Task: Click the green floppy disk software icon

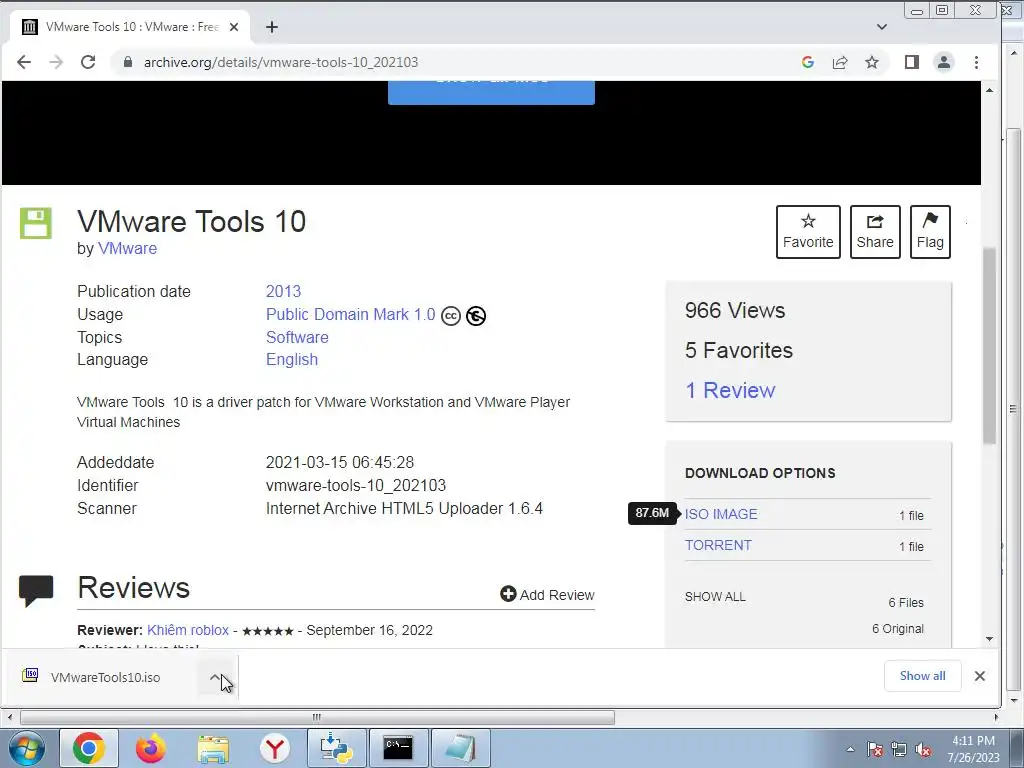Action: pos(36,223)
